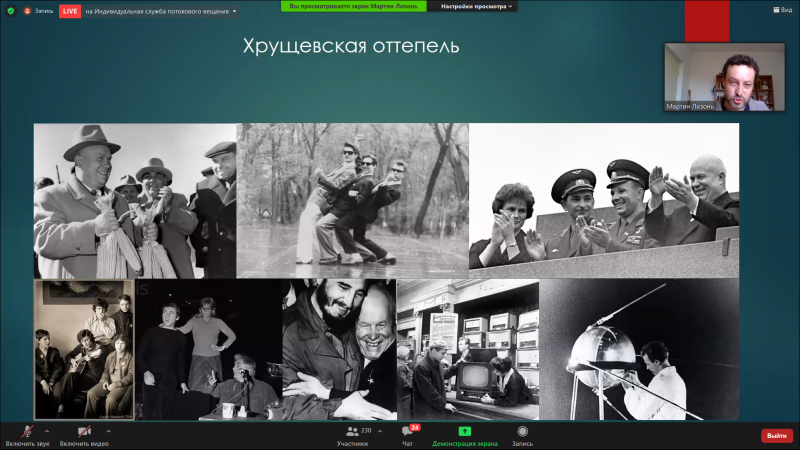Click the Запись recording indicator at top
This screenshot has width=800, height=450.
38,11
